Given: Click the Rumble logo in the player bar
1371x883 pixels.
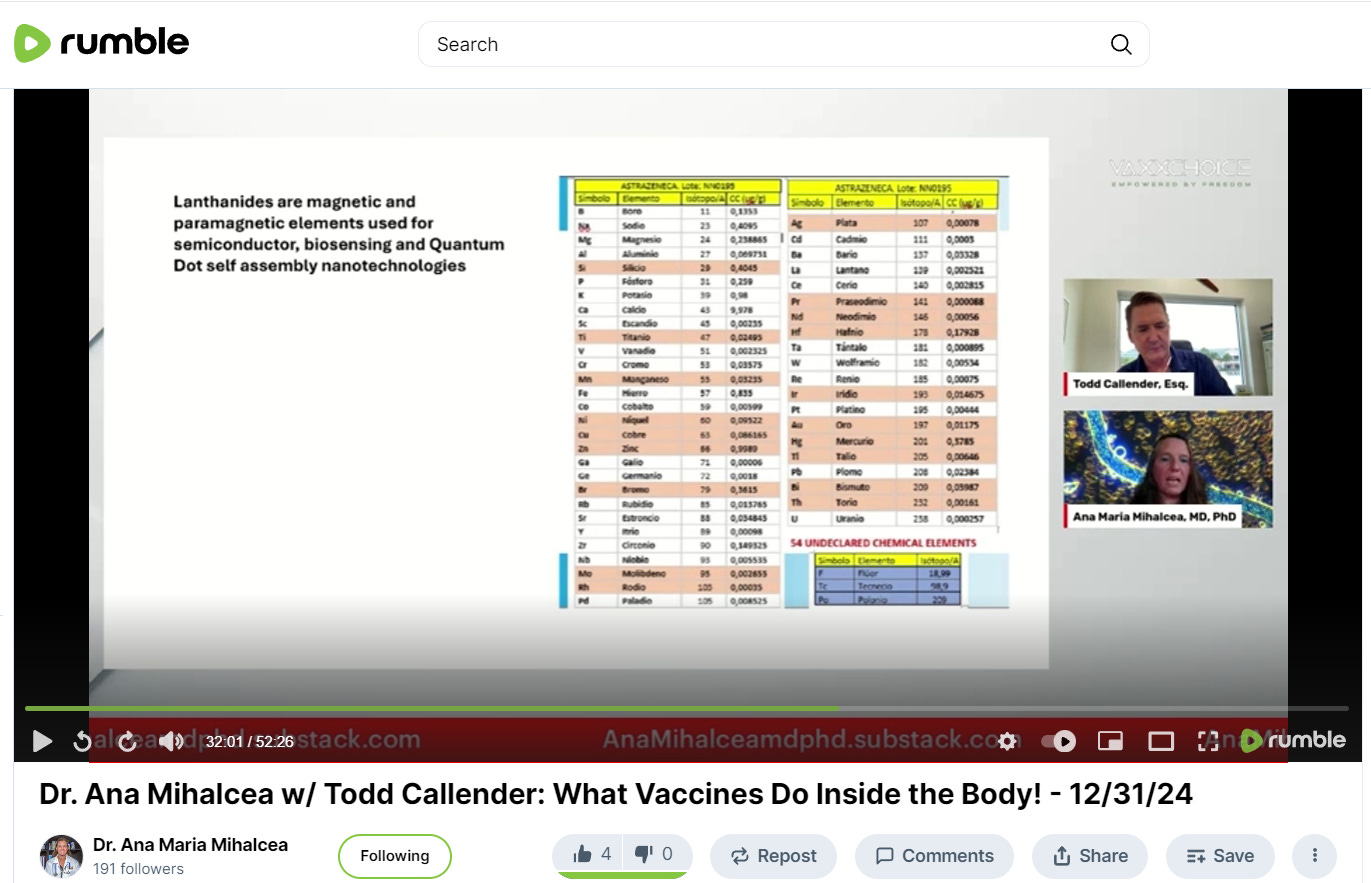Looking at the screenshot, I should (1293, 740).
